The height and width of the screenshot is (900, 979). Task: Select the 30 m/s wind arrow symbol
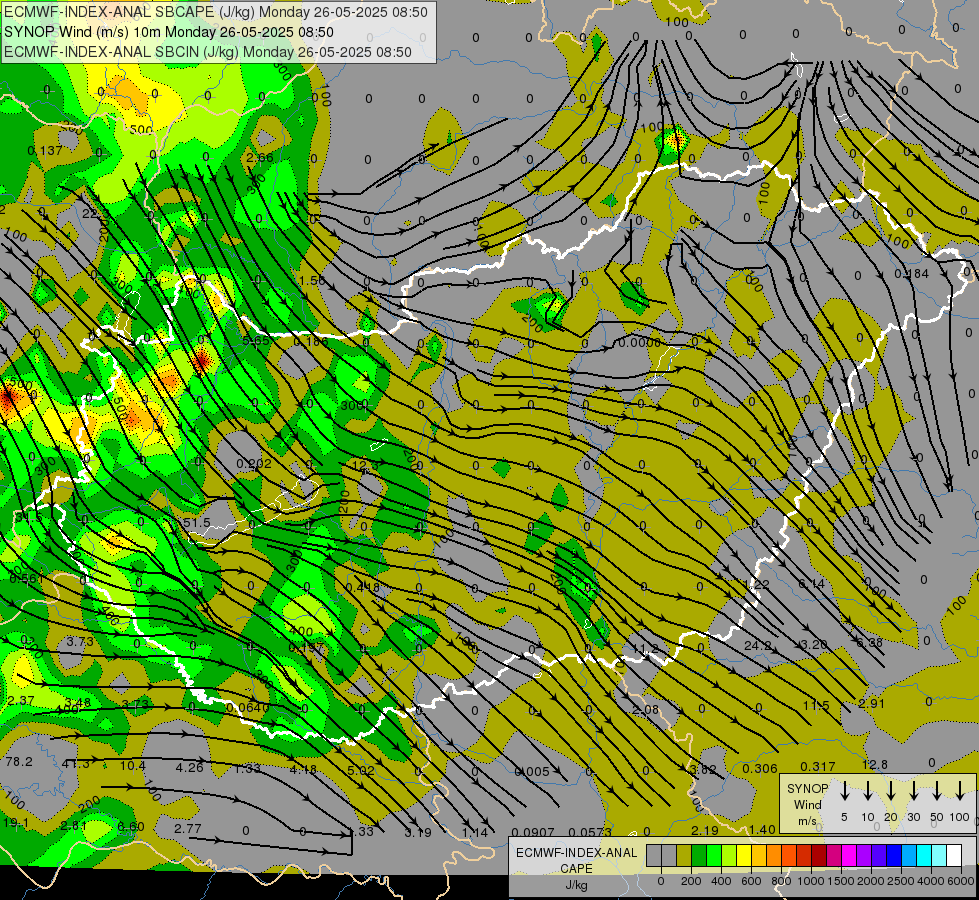(x=913, y=791)
